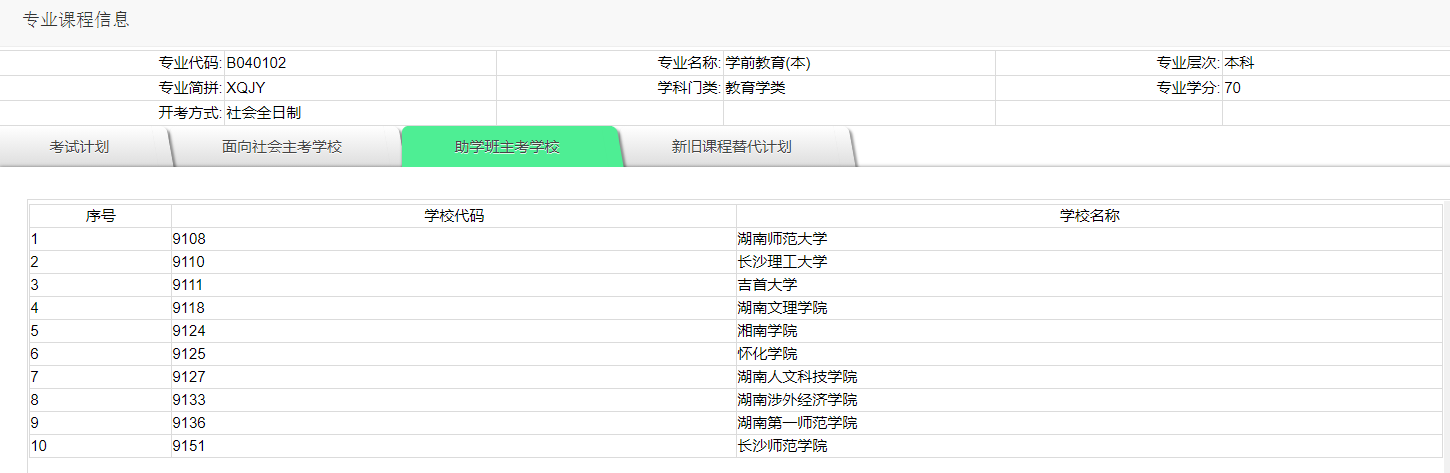The height and width of the screenshot is (473, 1450).
Task: Select the 怀化学院 school name
Action: coord(768,354)
